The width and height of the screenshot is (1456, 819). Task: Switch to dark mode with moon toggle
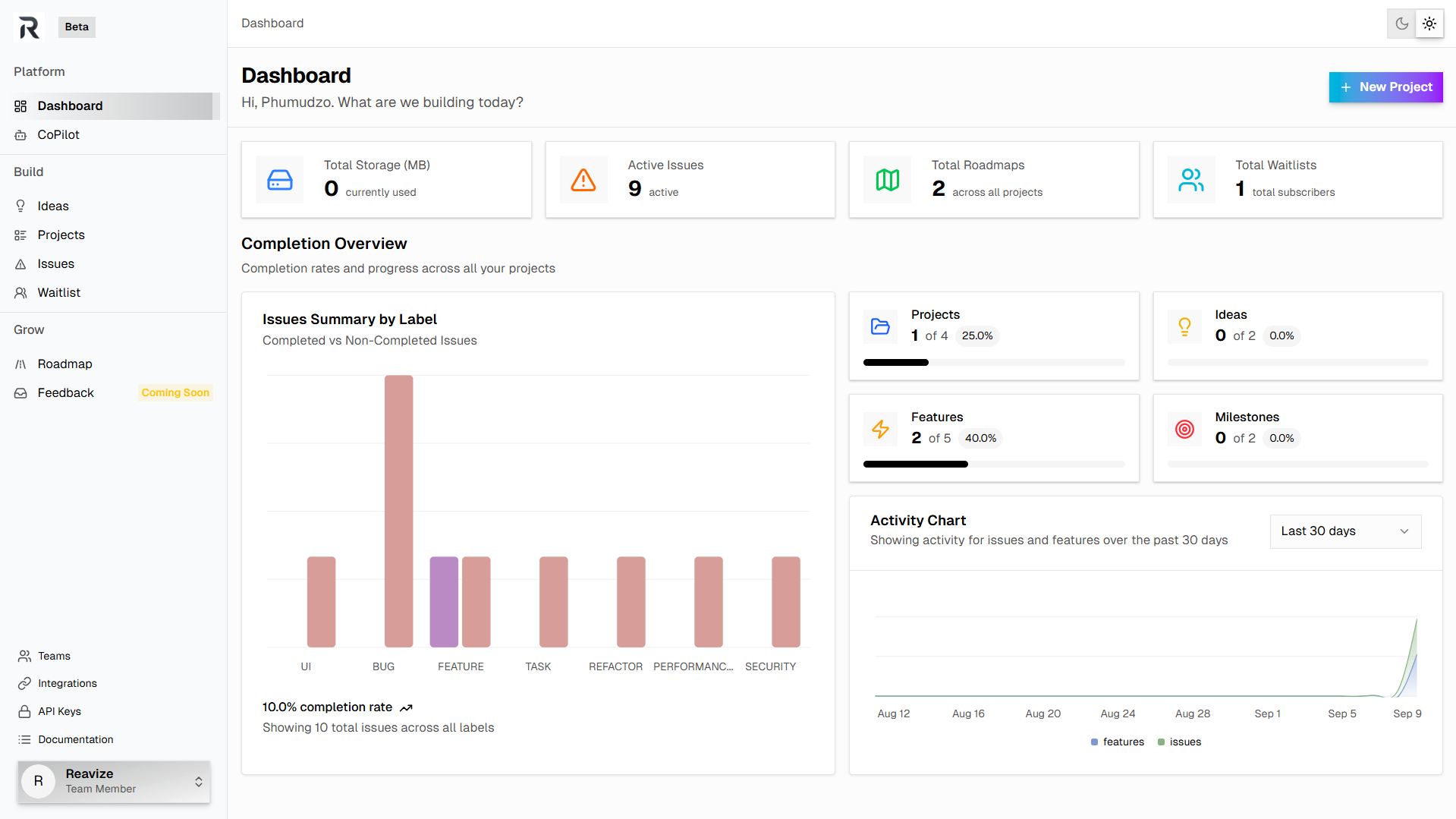coord(1401,24)
